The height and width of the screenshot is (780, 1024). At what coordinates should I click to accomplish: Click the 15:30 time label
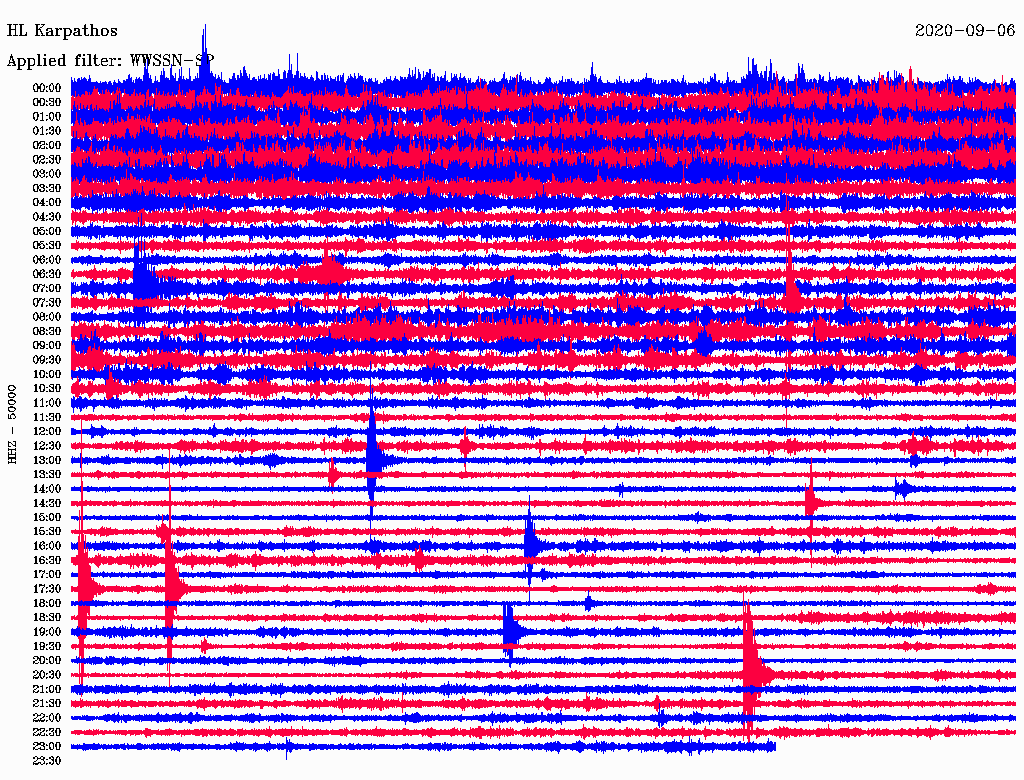tap(47, 532)
